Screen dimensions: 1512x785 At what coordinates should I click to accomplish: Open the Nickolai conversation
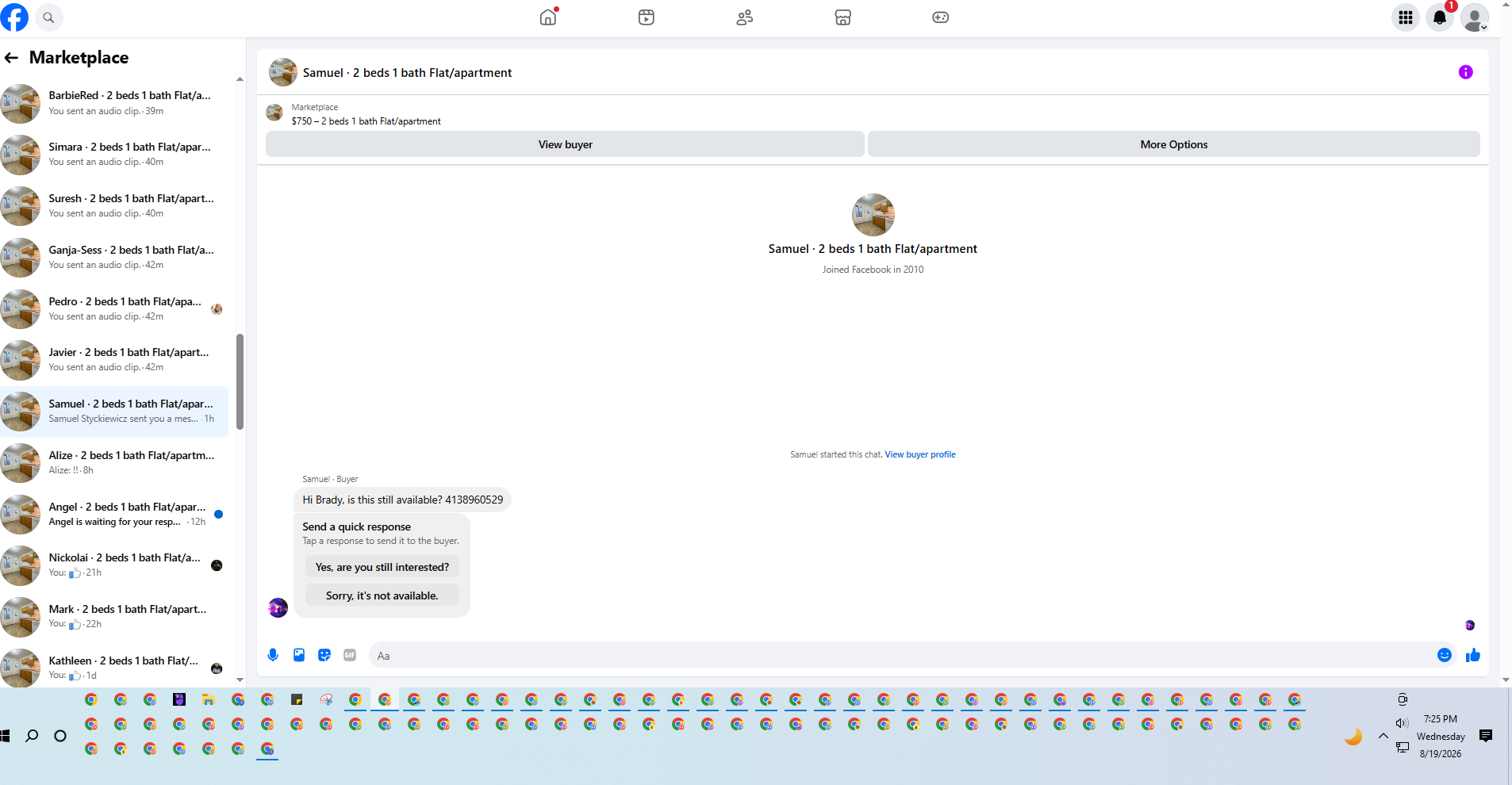tap(114, 565)
